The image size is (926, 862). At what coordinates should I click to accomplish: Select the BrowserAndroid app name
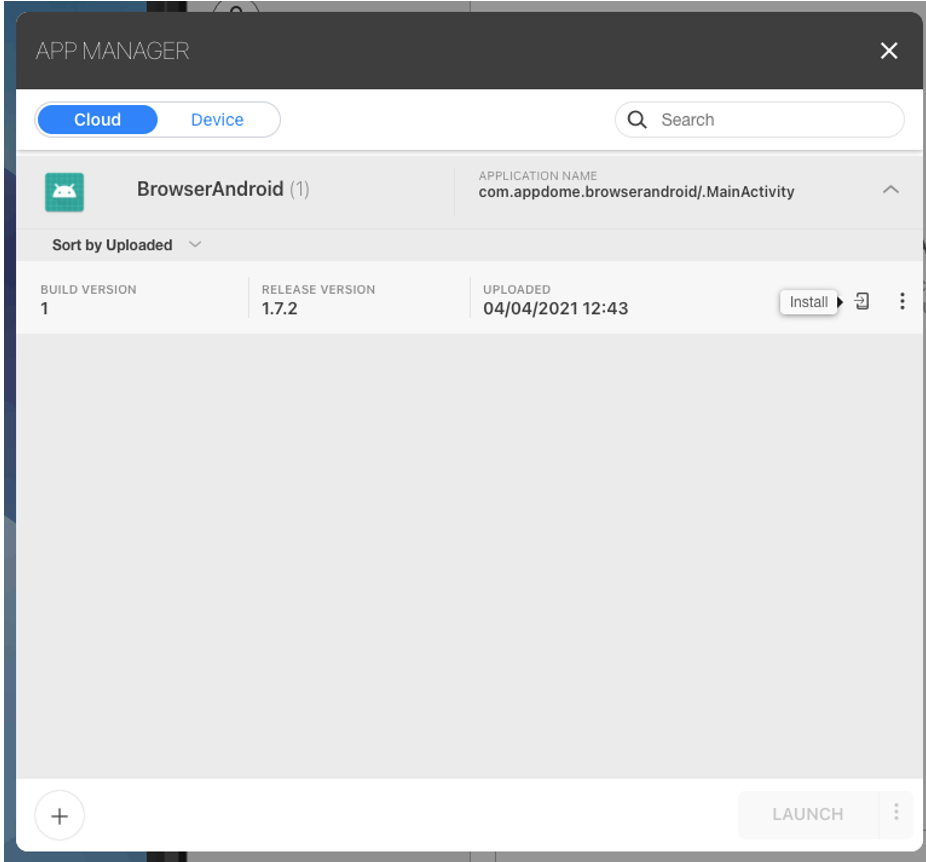pos(210,189)
